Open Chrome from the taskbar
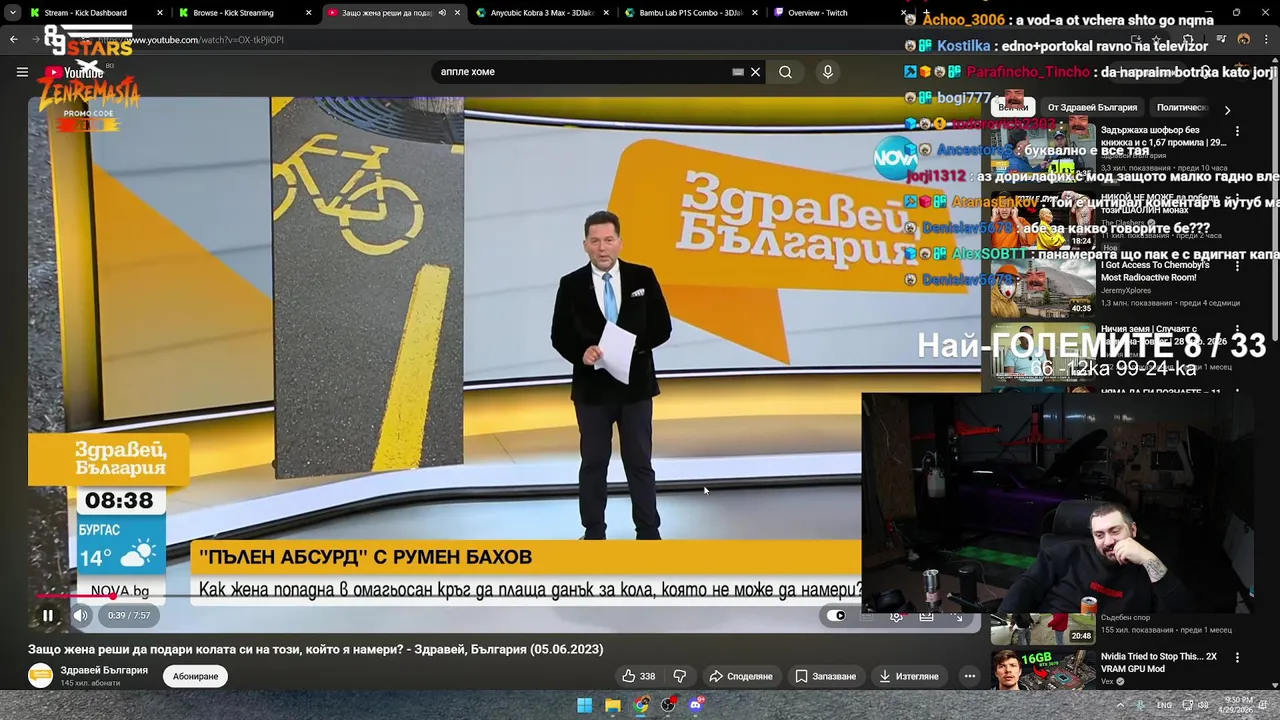The height and width of the screenshot is (720, 1280). pyautogui.click(x=640, y=705)
